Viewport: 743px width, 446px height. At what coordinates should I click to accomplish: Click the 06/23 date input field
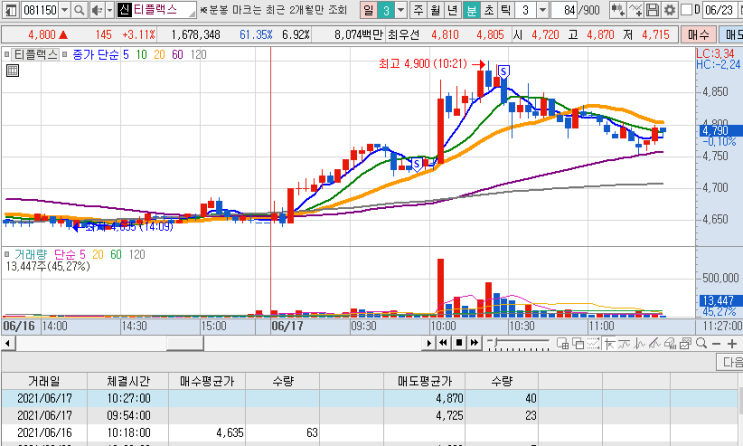(x=719, y=10)
